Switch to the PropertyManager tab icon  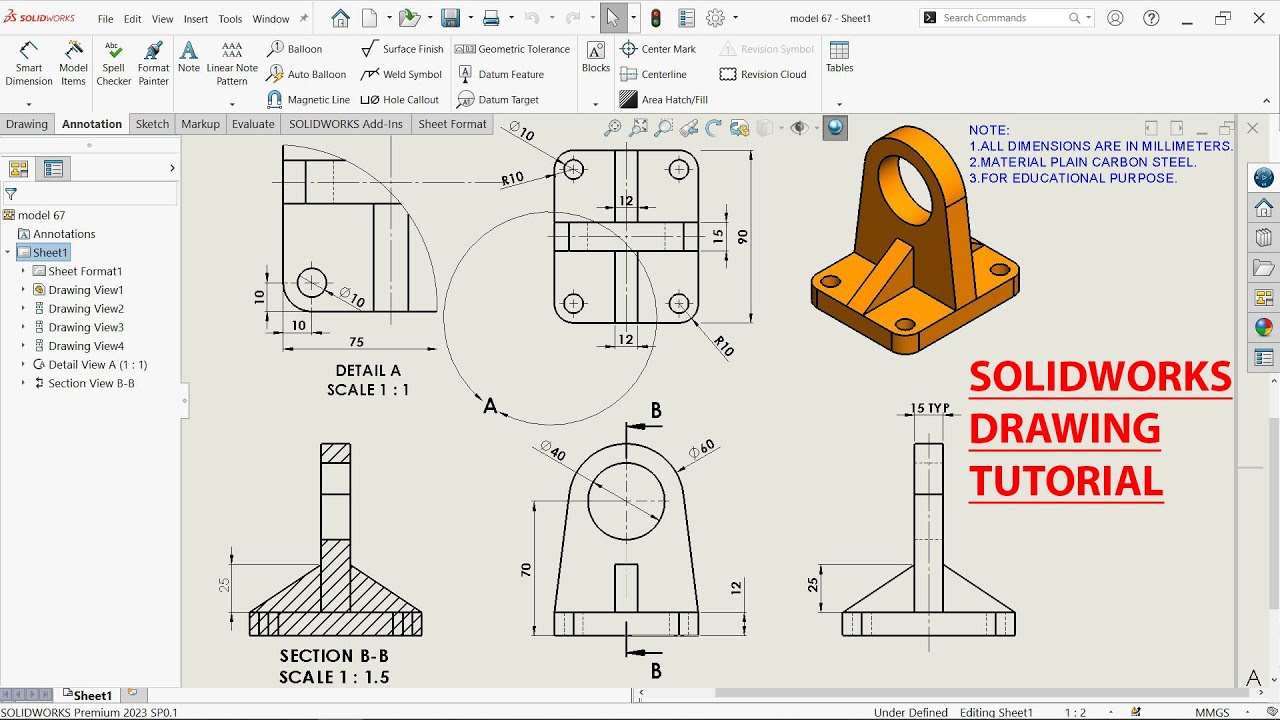tap(53, 169)
